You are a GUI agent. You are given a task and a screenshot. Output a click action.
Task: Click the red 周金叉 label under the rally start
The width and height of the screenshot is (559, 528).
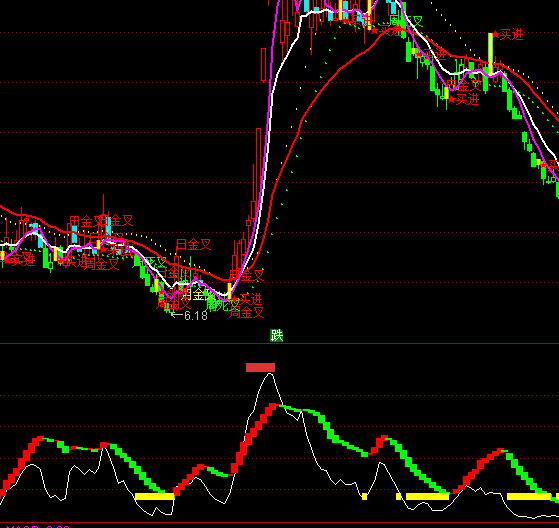click(x=246, y=313)
